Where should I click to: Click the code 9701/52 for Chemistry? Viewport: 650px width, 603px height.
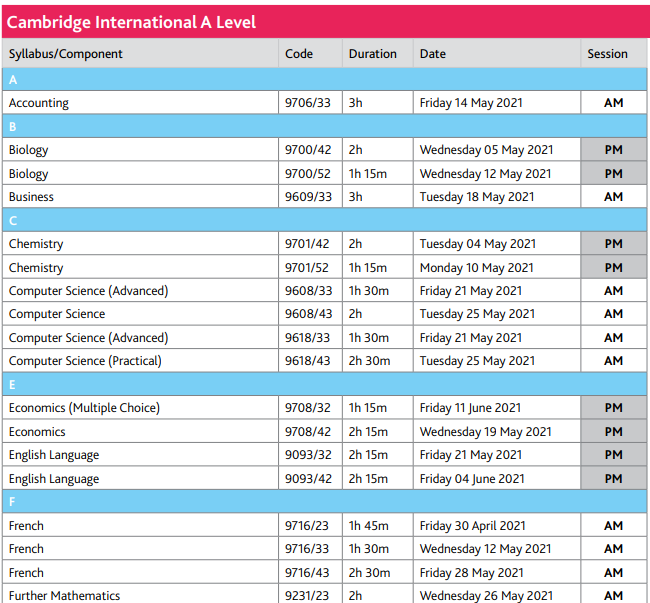(x=307, y=268)
